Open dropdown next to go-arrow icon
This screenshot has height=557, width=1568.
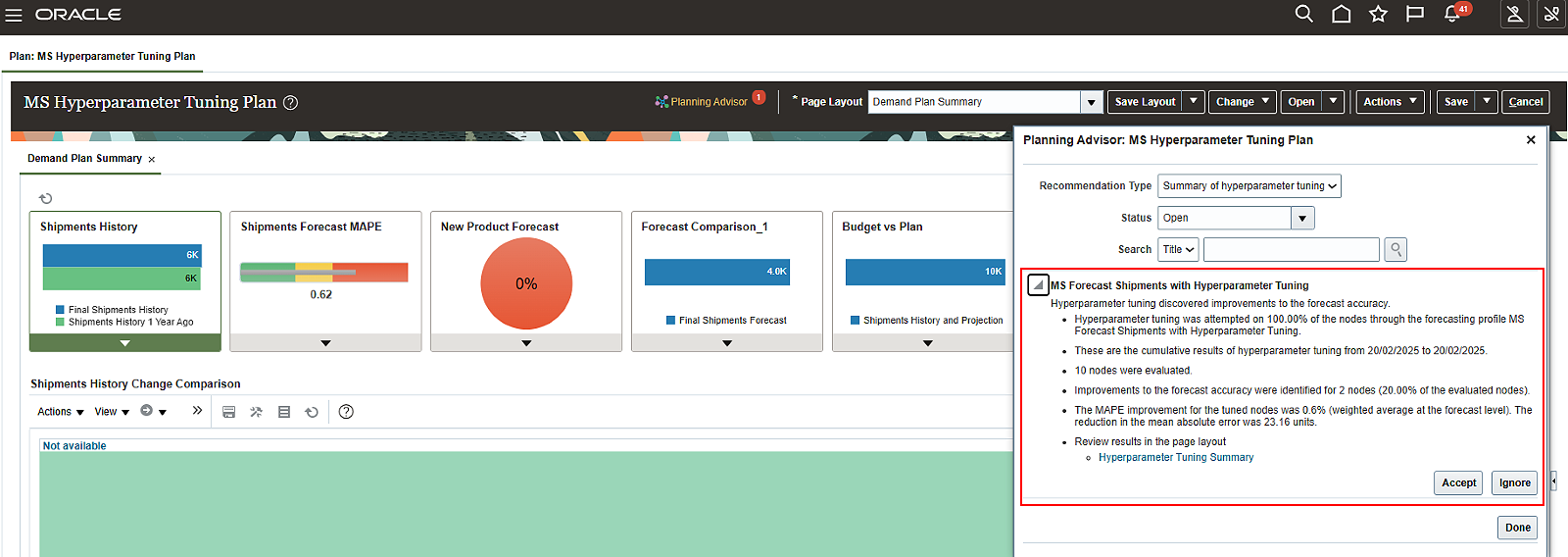[163, 412]
